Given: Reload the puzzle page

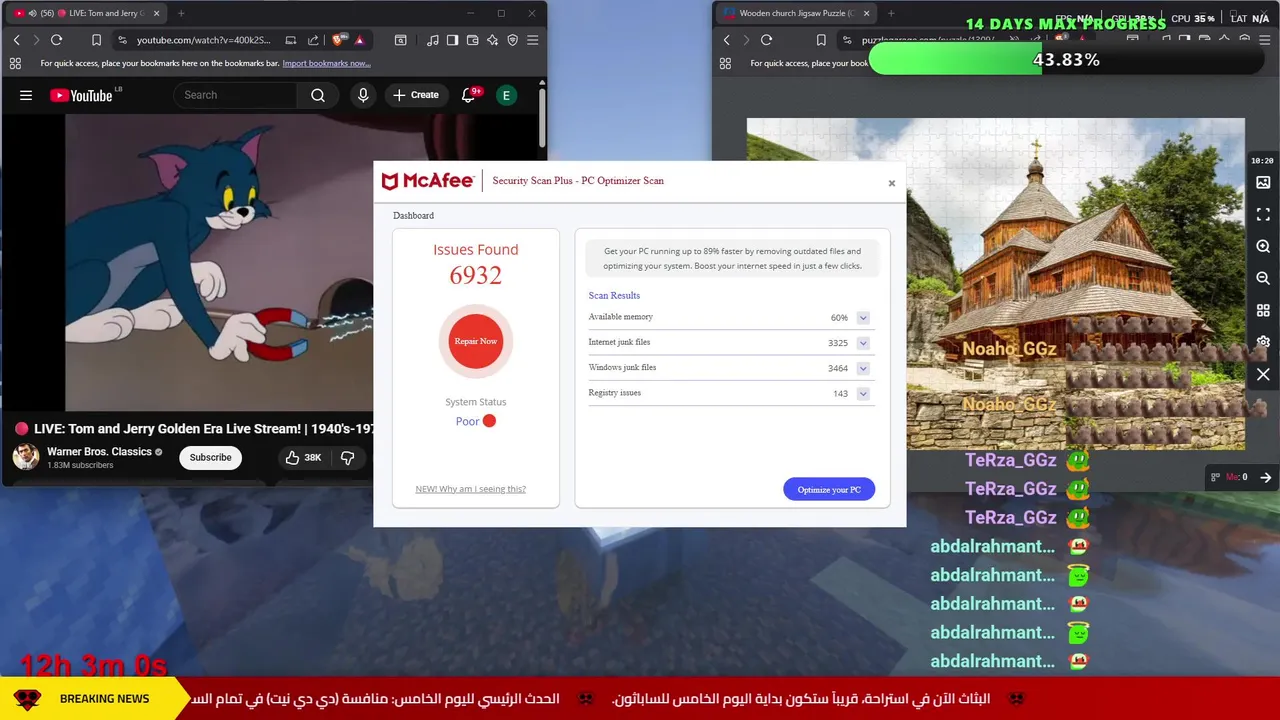Looking at the screenshot, I should point(766,40).
